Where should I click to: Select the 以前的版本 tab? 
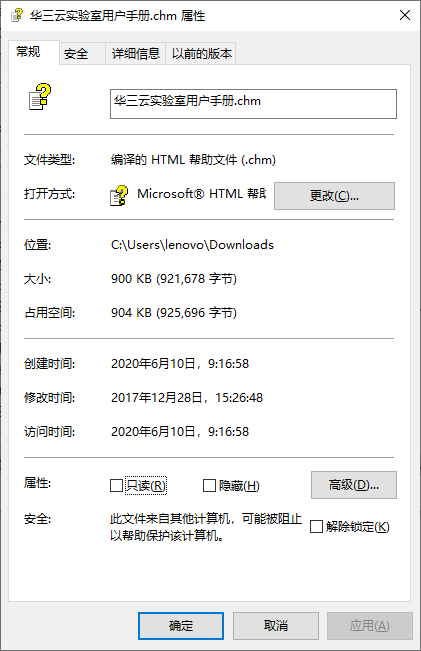tap(201, 54)
